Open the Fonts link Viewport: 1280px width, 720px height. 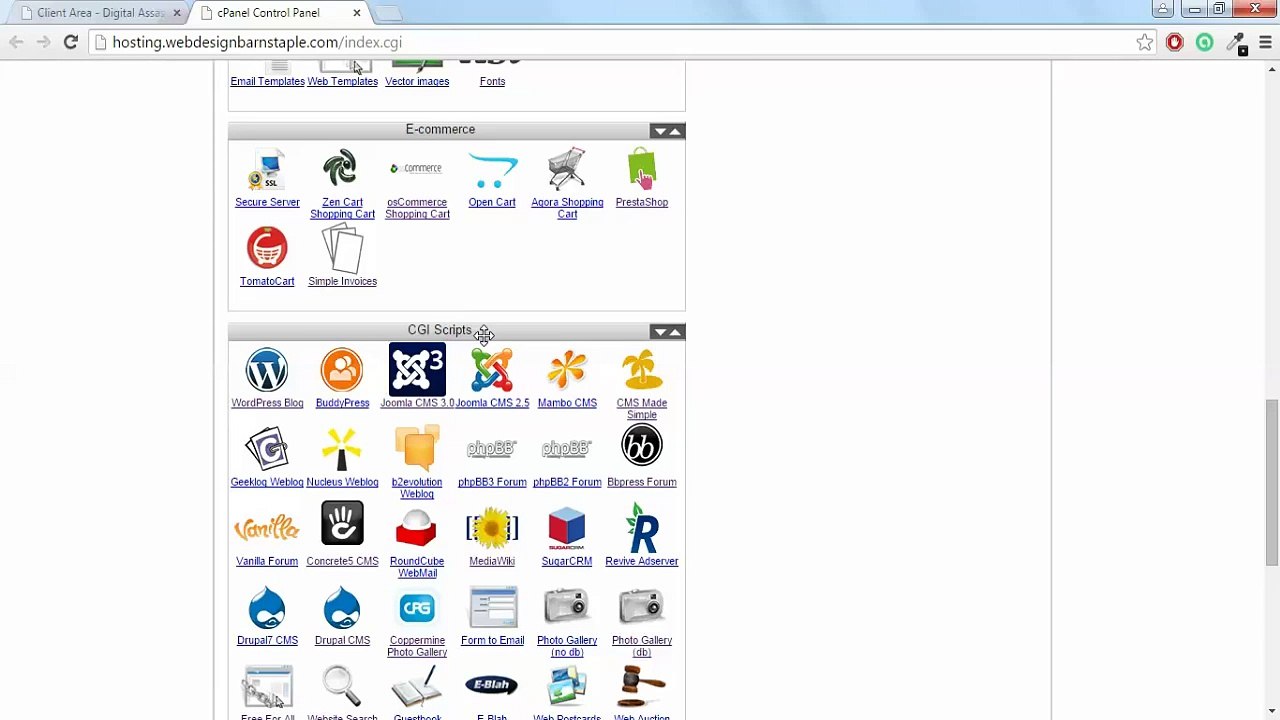click(x=492, y=81)
